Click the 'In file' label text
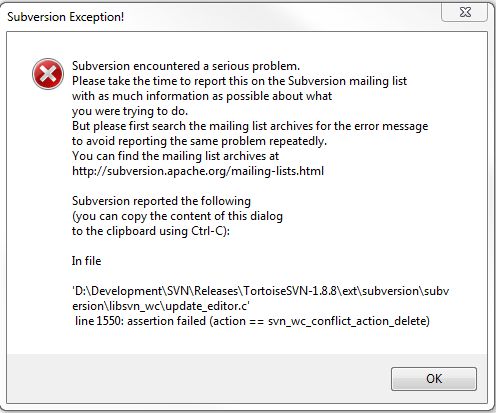Image resolution: width=496 pixels, height=413 pixels. click(86, 261)
